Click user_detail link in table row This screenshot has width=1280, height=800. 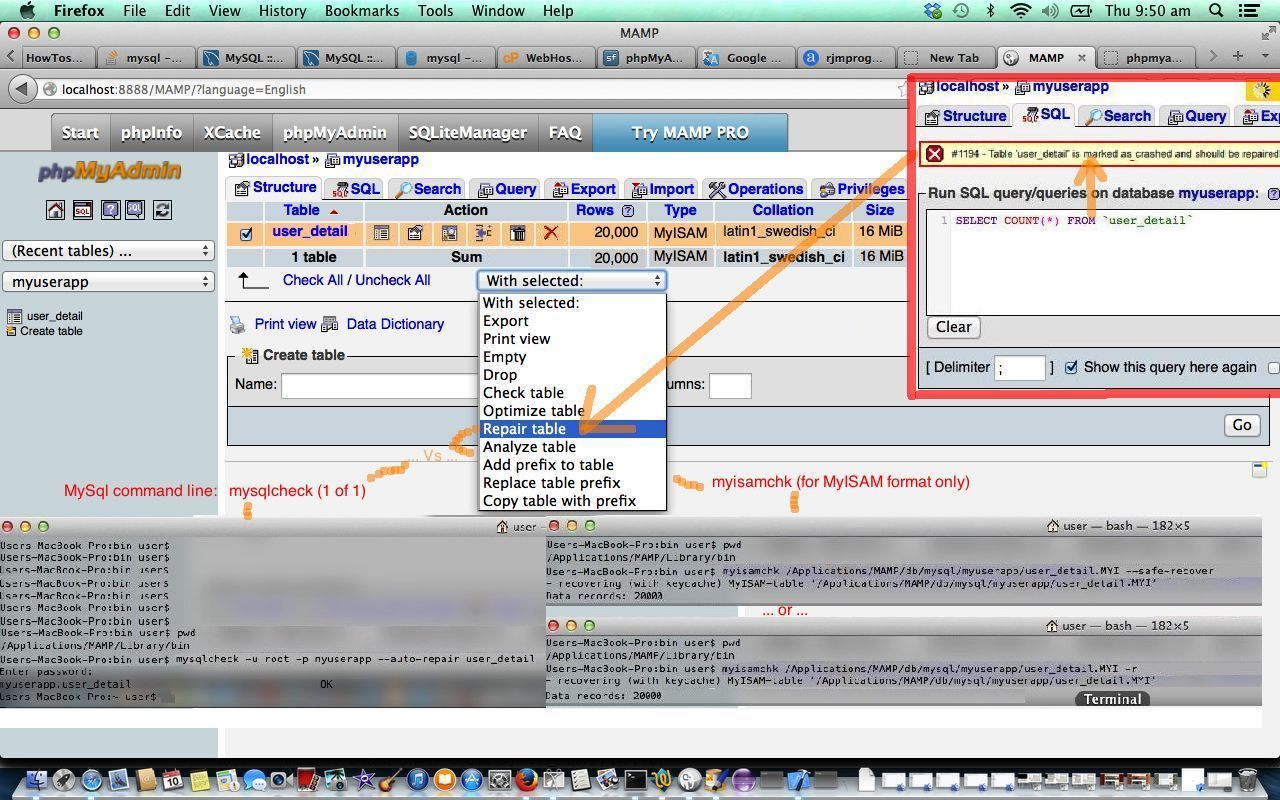tap(310, 231)
